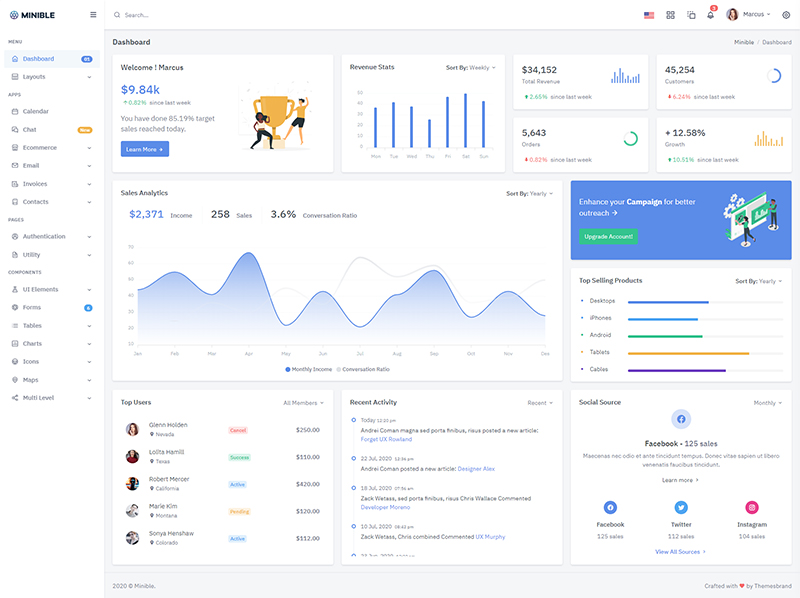This screenshot has height=598, width=800.
Task: Open the settings gear icon
Action: pyautogui.click(x=785, y=15)
